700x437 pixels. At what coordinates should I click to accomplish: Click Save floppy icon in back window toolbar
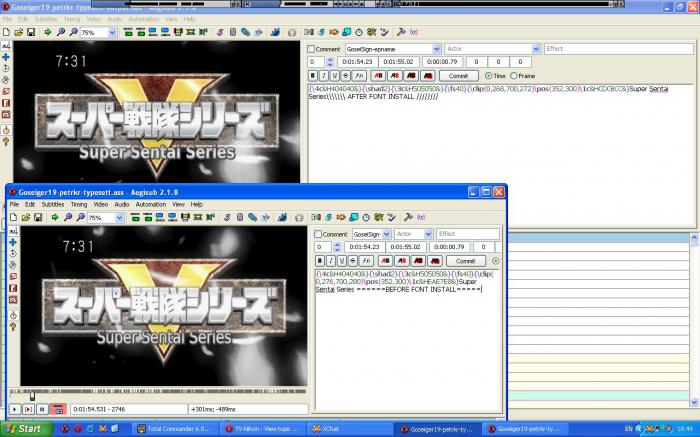pyautogui.click(x=31, y=32)
